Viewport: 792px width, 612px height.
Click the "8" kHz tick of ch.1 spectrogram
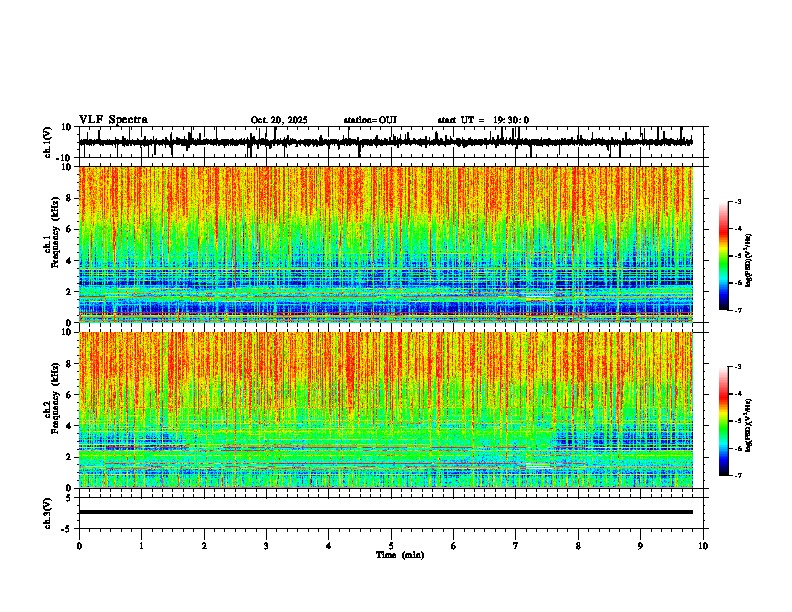pos(70,198)
